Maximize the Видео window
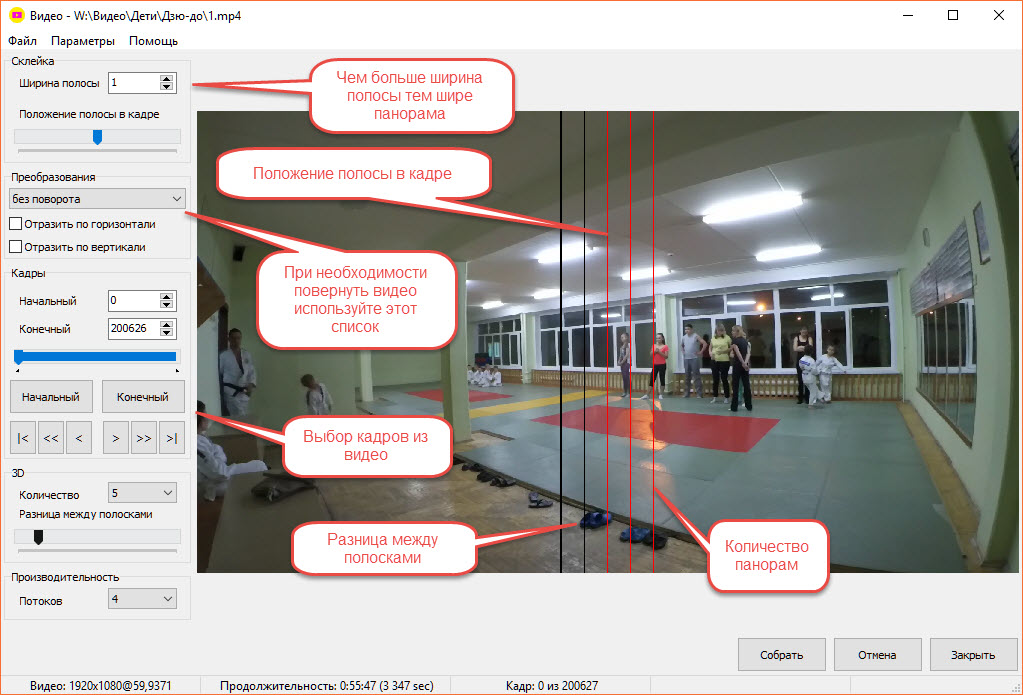The width and height of the screenshot is (1023, 695). point(953,15)
